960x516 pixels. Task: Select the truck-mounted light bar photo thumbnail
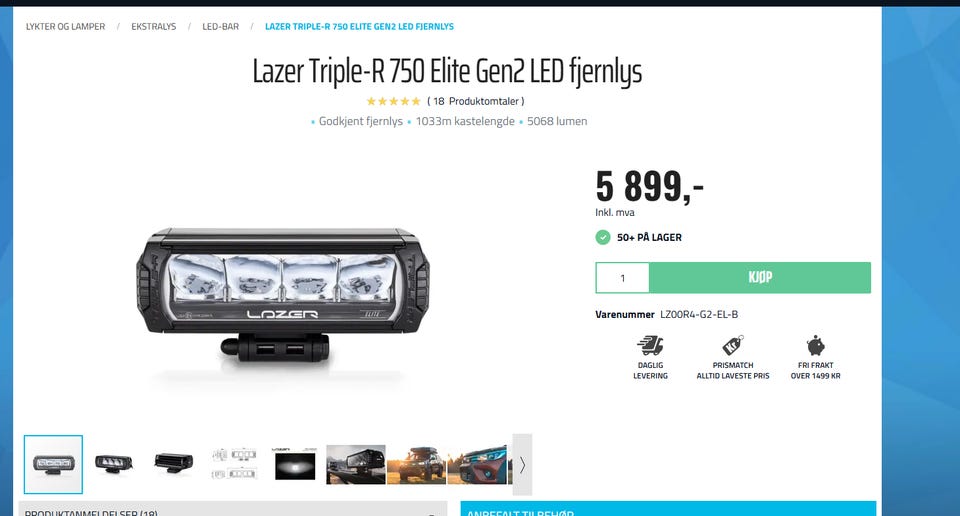pyautogui.click(x=356, y=465)
